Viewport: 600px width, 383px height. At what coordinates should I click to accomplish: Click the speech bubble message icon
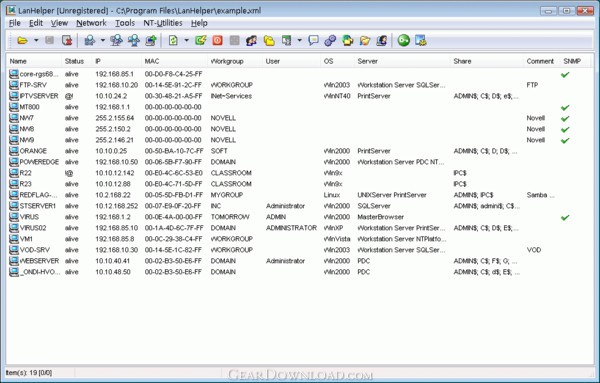coord(313,40)
